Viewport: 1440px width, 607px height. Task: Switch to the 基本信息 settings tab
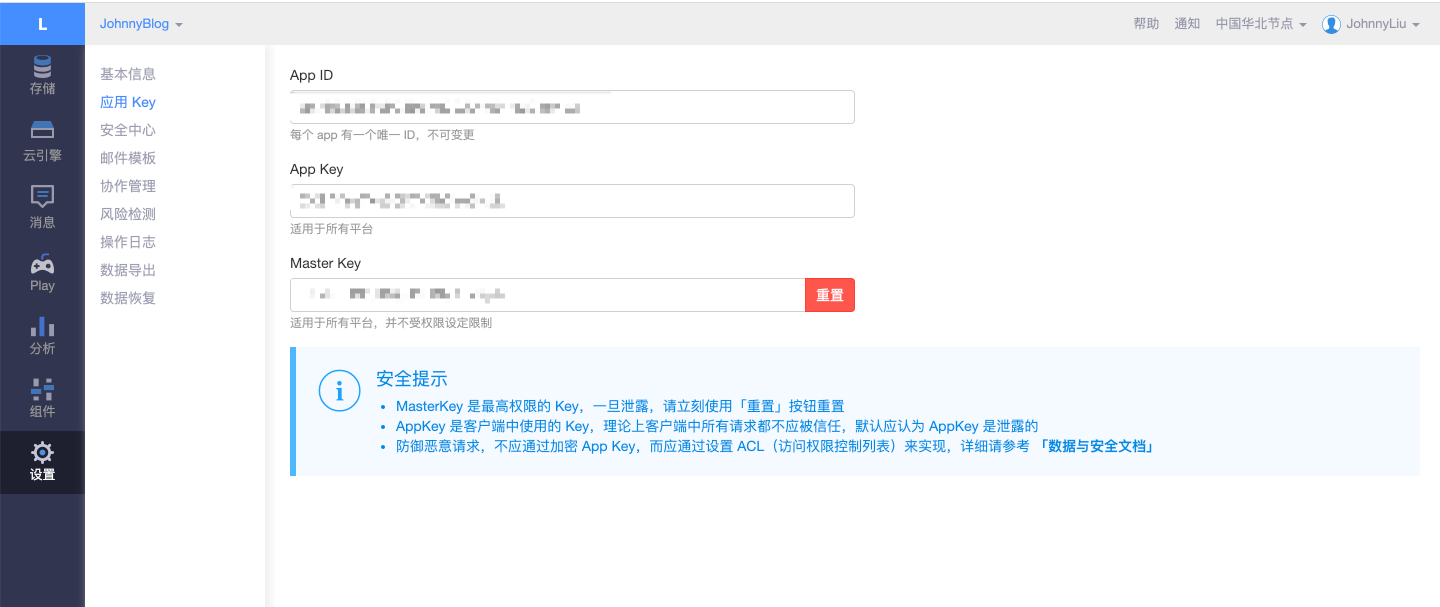pyautogui.click(x=126, y=73)
